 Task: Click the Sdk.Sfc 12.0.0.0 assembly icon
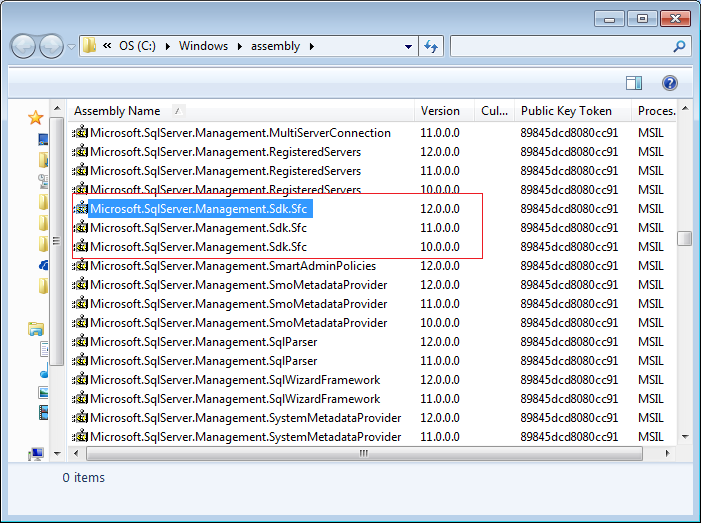[80, 209]
